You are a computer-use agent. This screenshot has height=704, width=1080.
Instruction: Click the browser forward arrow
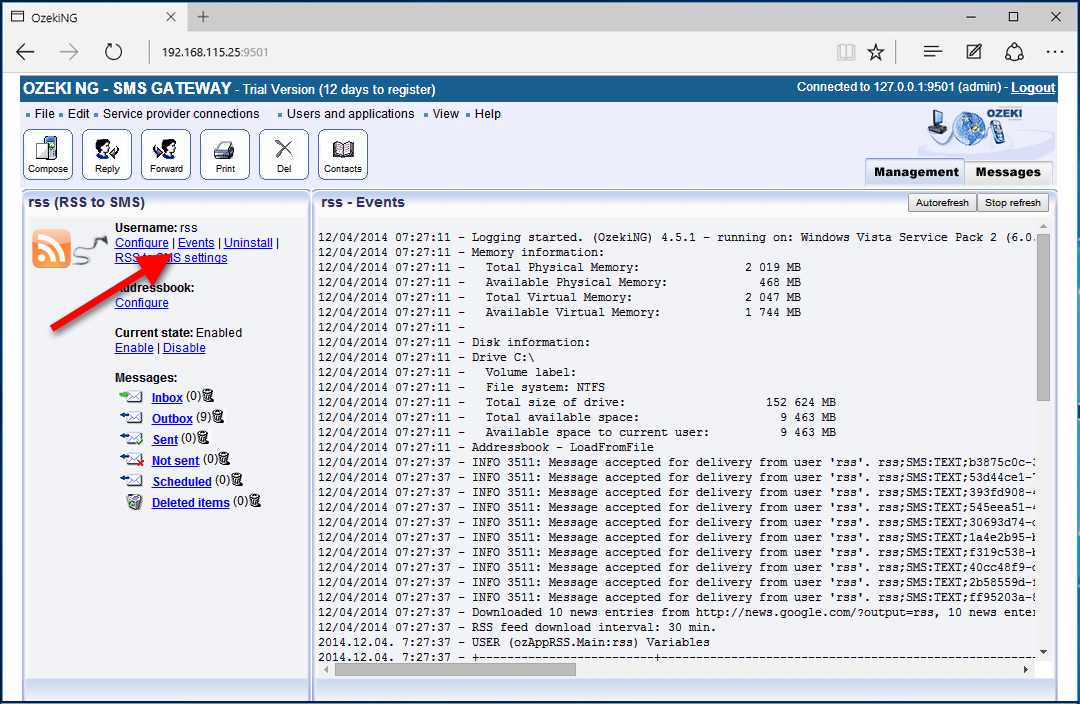tap(69, 52)
